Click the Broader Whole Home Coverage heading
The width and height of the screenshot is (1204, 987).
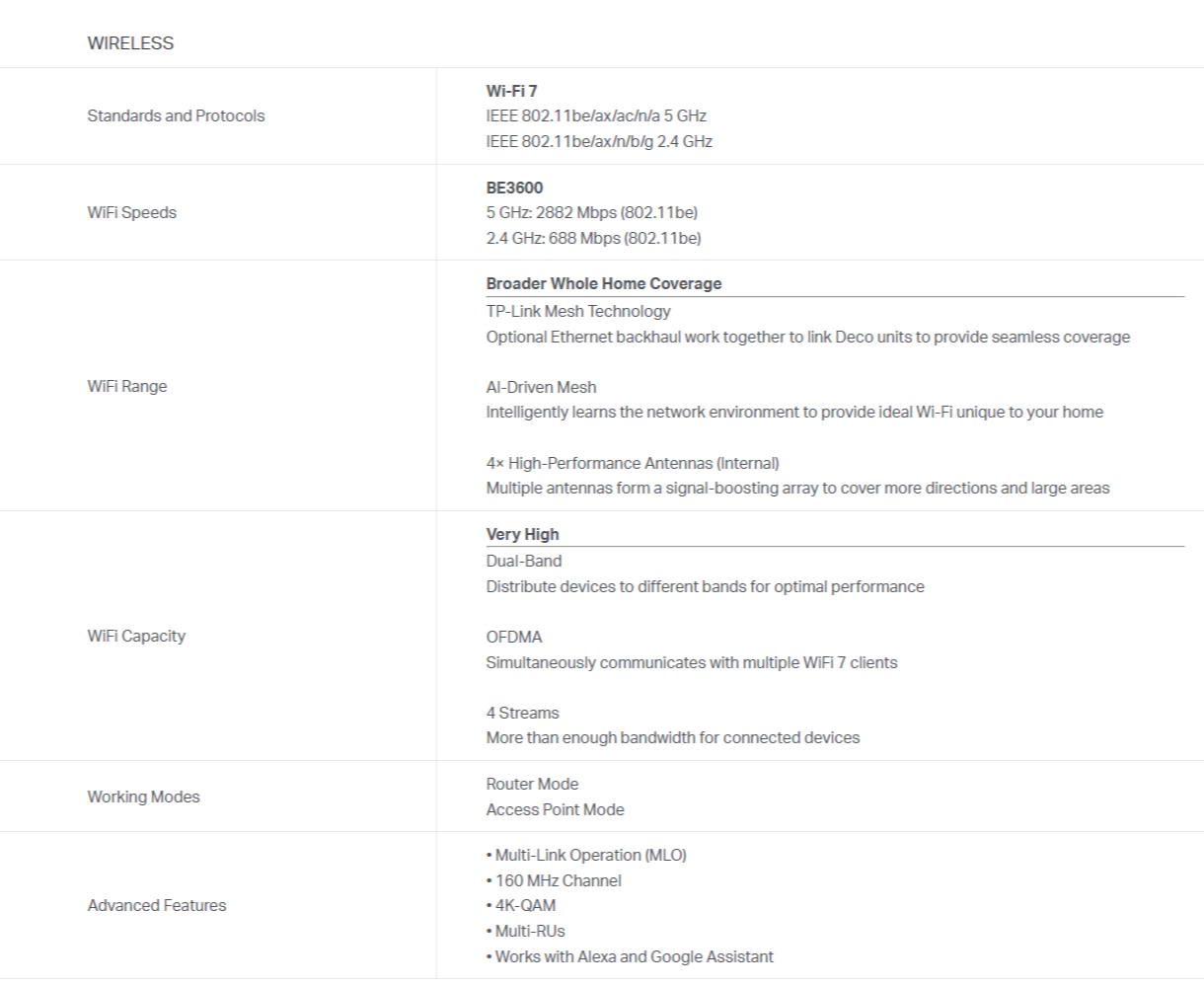click(604, 283)
